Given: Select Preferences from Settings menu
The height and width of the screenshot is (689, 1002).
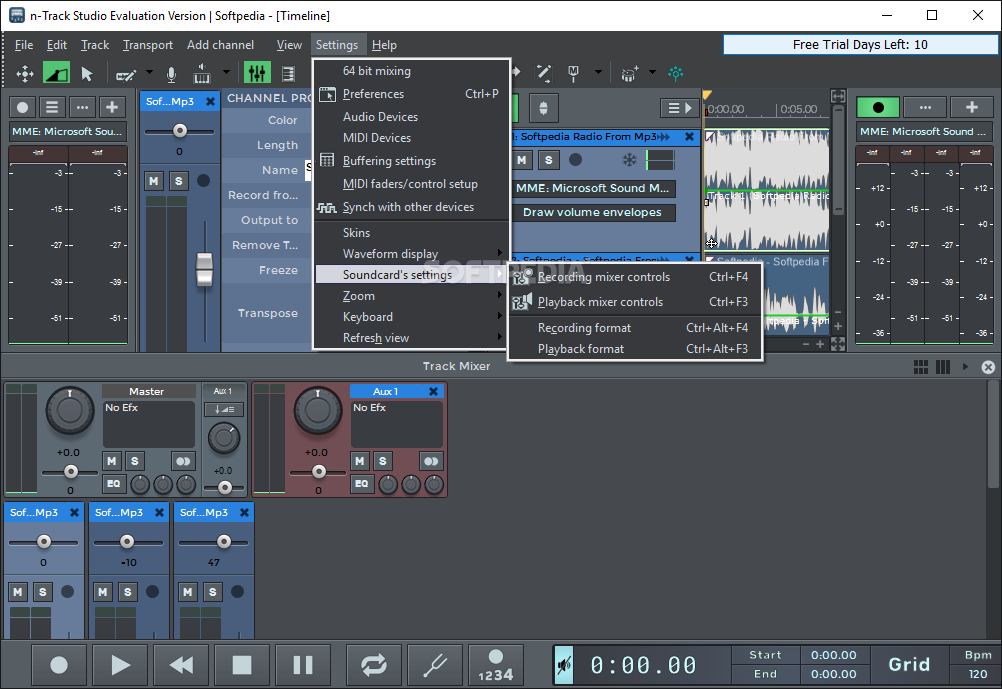Looking at the screenshot, I should (411, 94).
